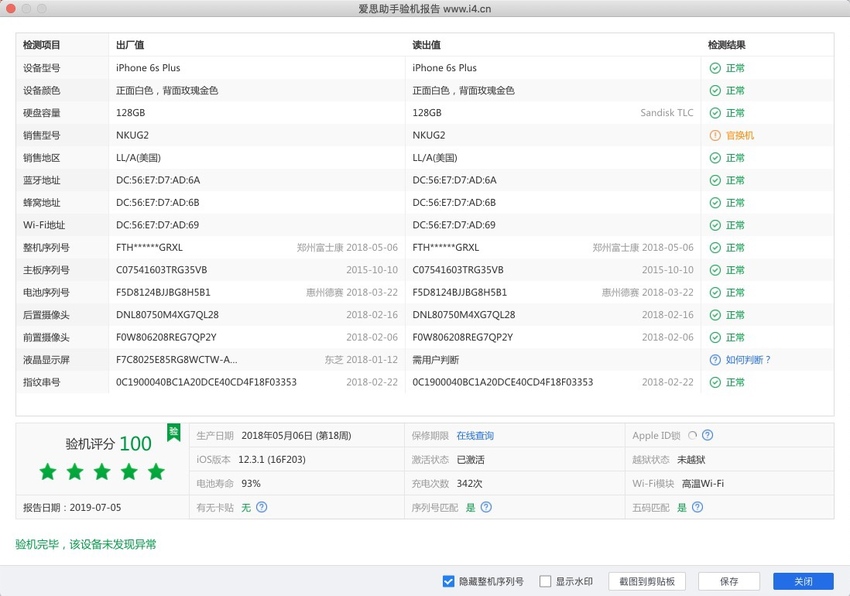Click the 已激活 activation status value
The image size is (850, 596).
[471, 459]
